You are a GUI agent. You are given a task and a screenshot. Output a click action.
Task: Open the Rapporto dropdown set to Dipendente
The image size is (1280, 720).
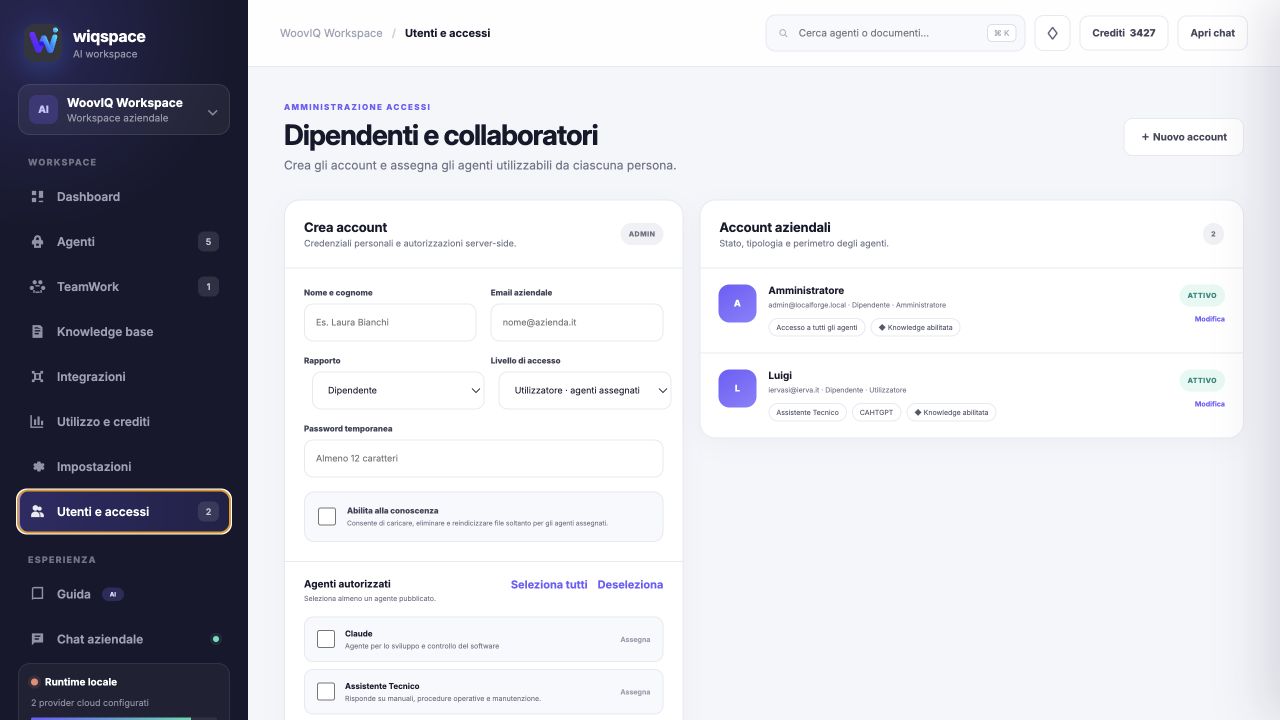point(398,390)
